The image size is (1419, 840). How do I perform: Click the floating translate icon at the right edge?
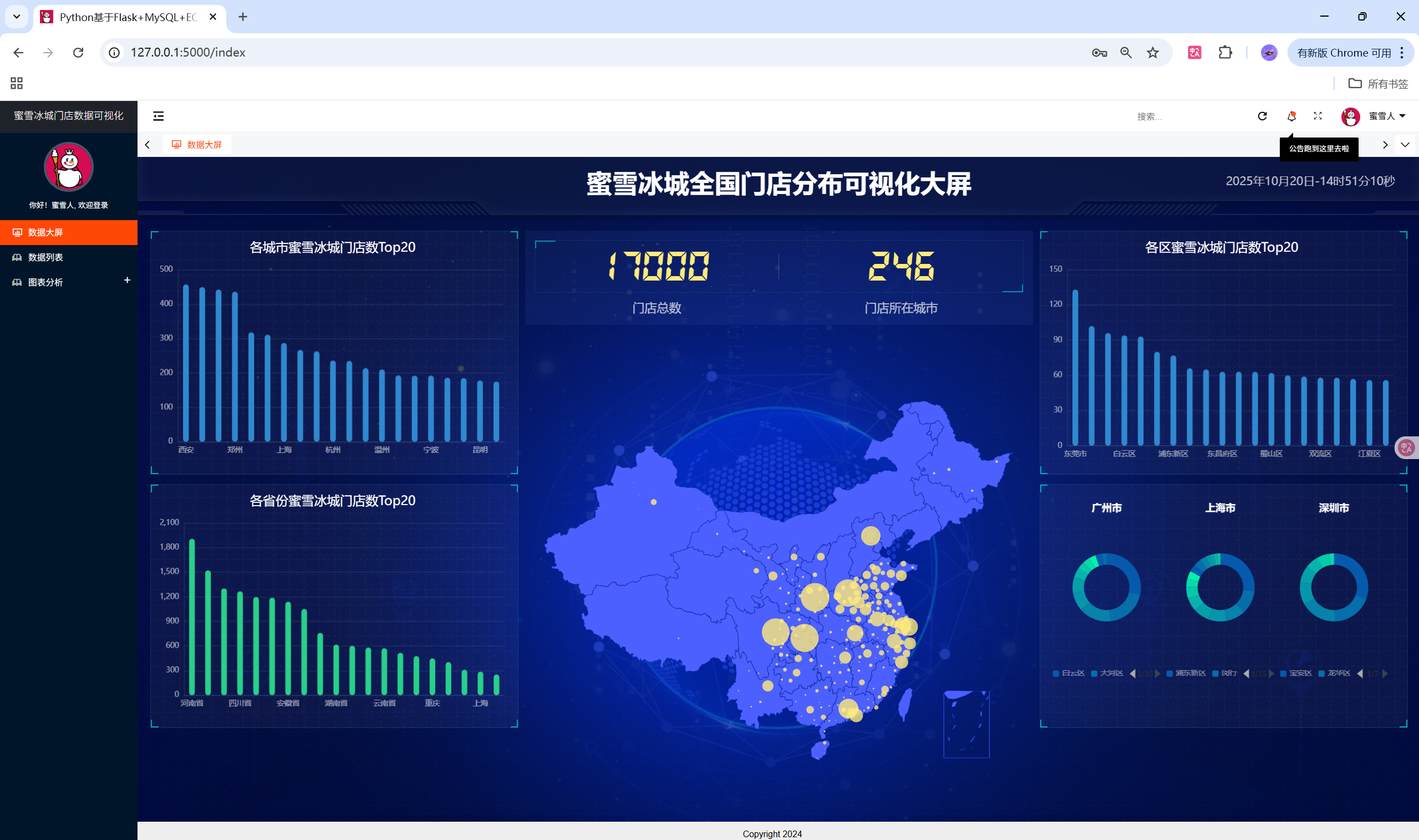click(x=1407, y=448)
